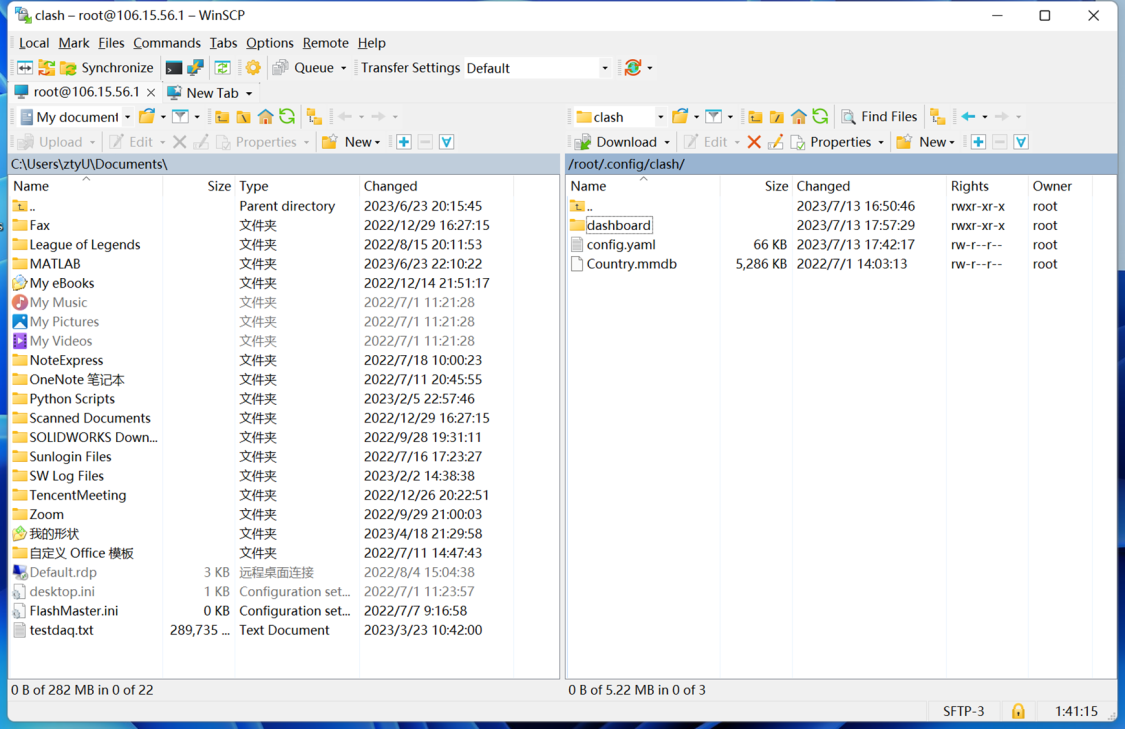Go to local root directory icon

244,116
